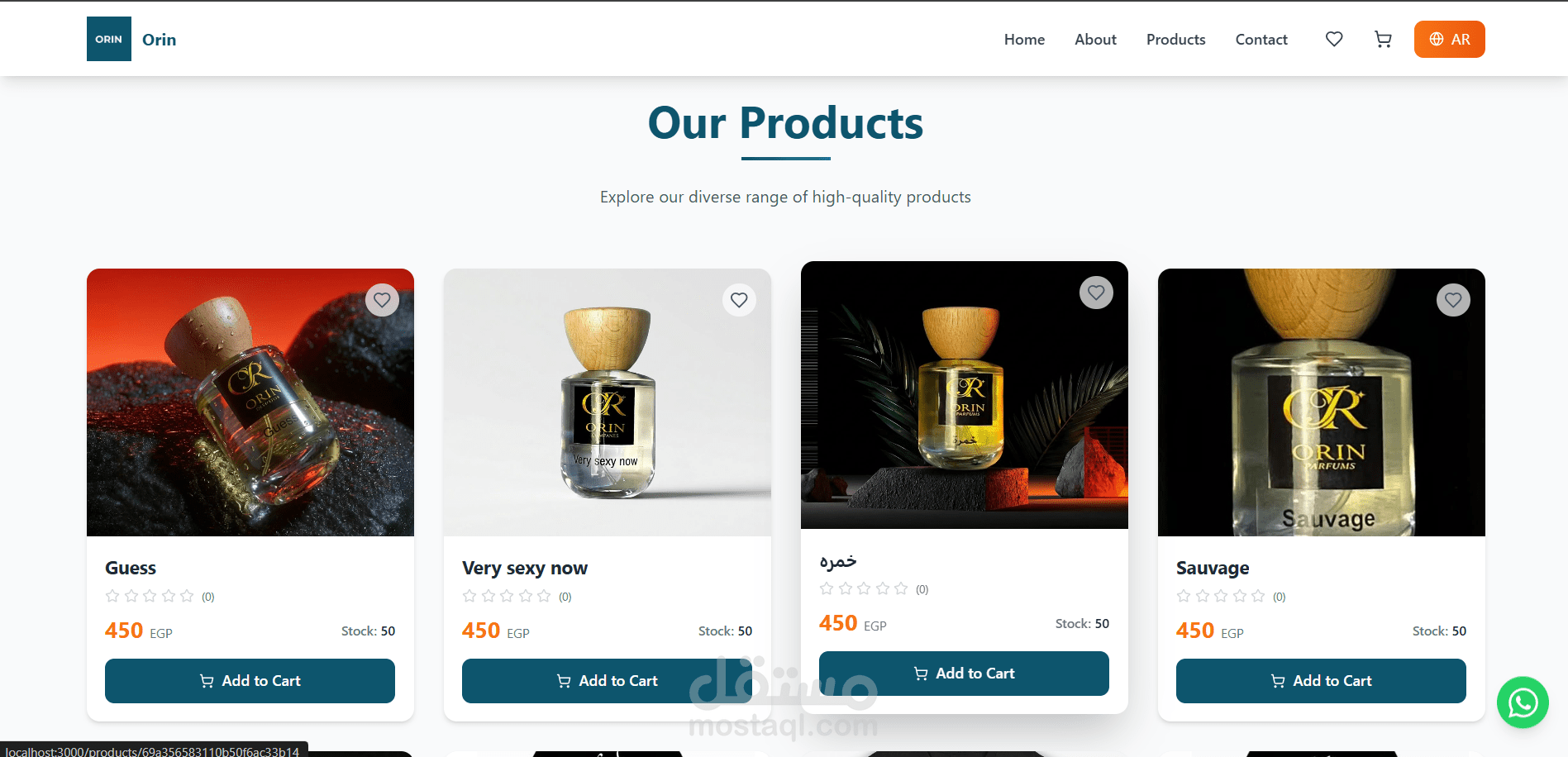Open the wishlist heart icon in navbar
The image size is (1568, 757).
click(x=1334, y=39)
